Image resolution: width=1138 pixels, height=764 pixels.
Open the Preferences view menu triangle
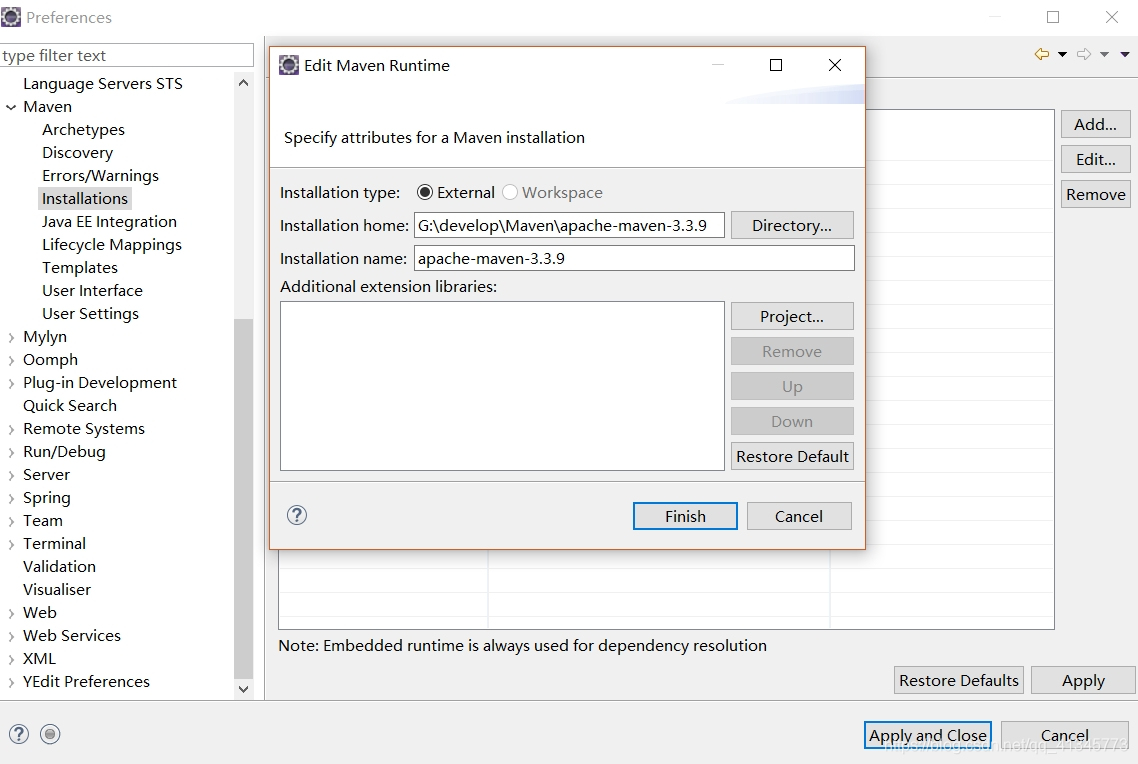(1125, 54)
